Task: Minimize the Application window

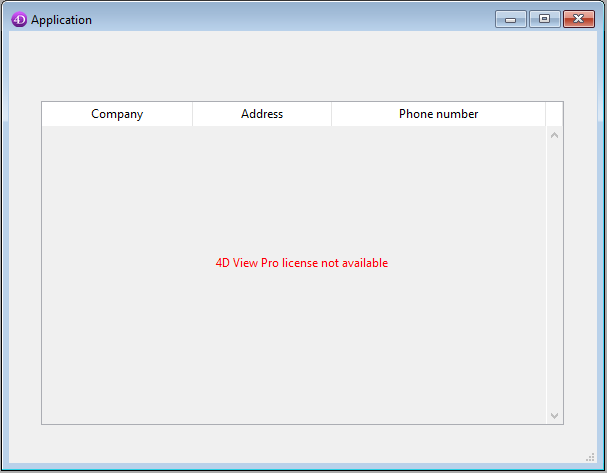Action: pos(511,19)
